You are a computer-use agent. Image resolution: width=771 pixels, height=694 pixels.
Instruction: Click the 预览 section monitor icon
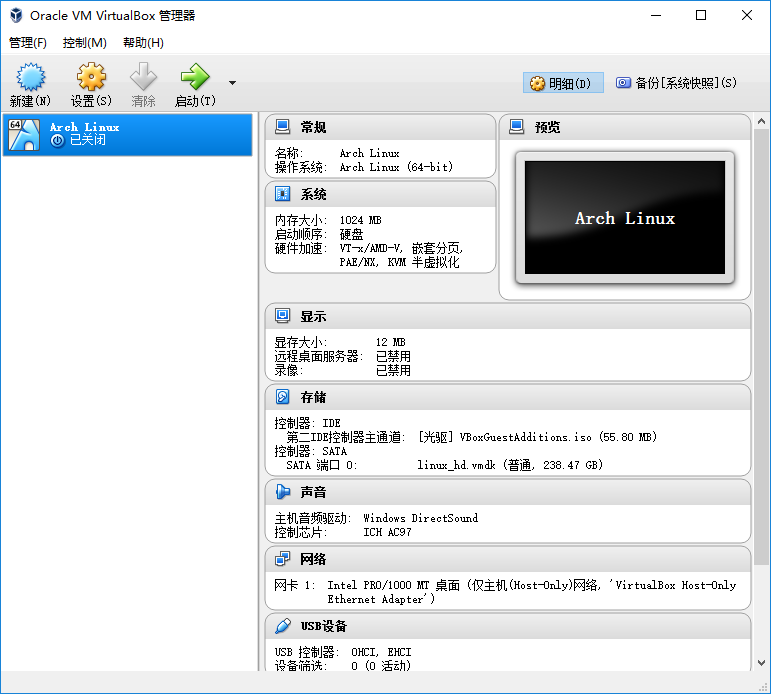click(517, 127)
